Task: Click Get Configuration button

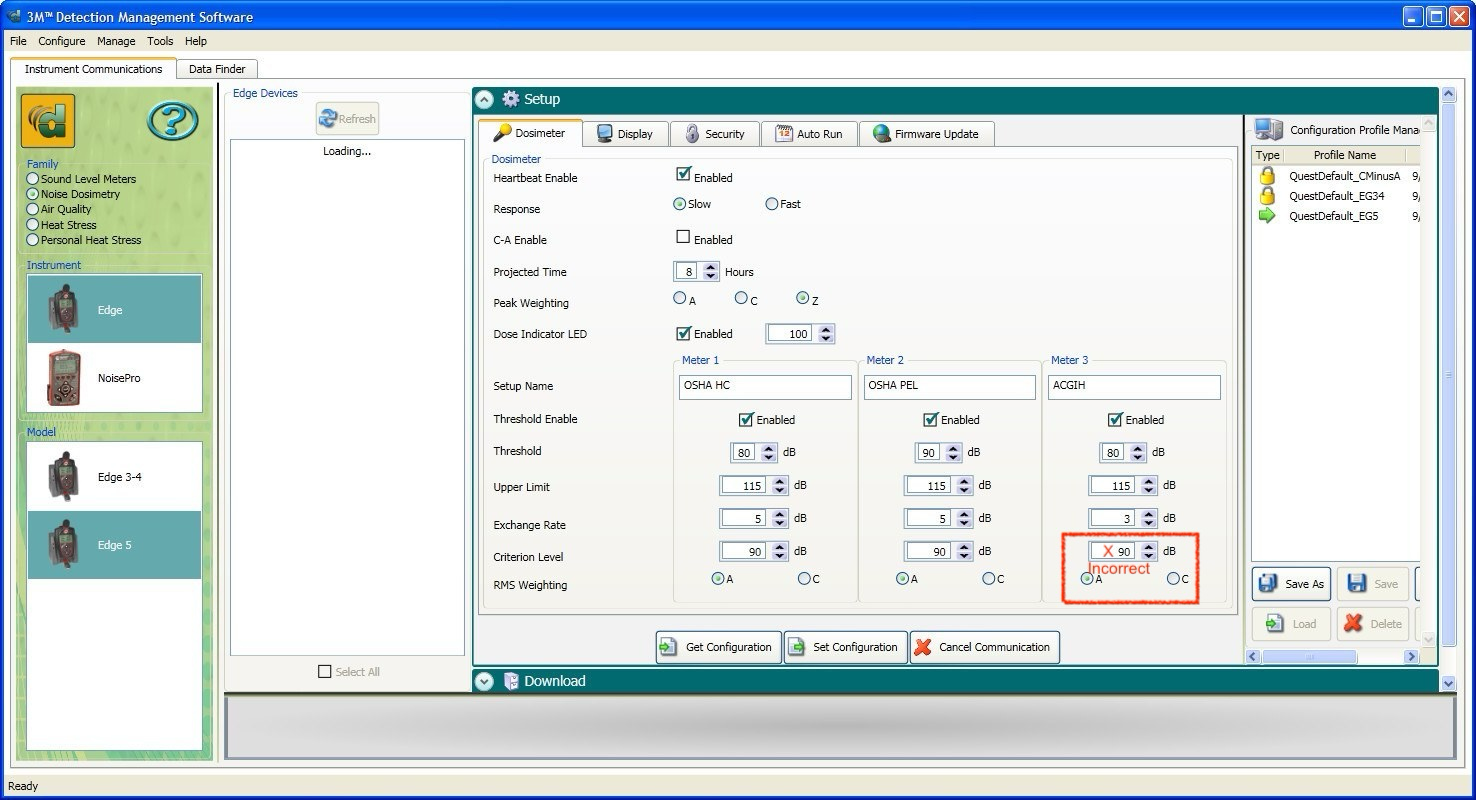Action: [718, 647]
